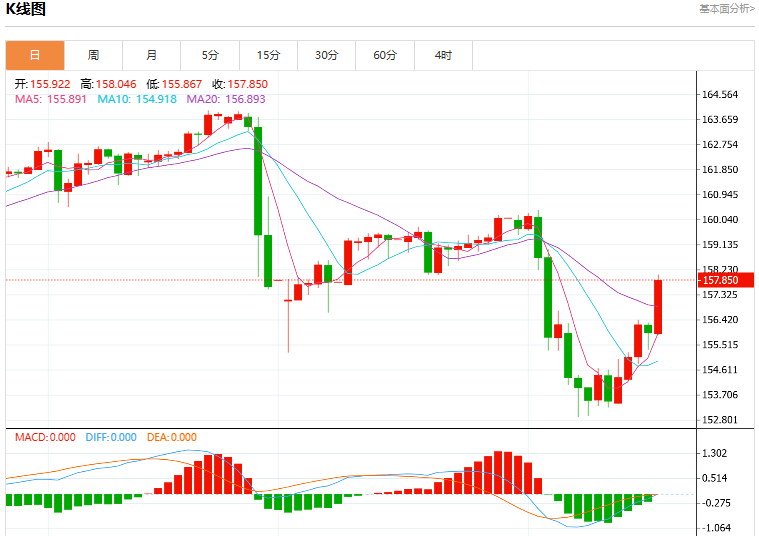The width and height of the screenshot is (759, 536).
Task: Open the 30分 interval tab
Action: click(327, 55)
